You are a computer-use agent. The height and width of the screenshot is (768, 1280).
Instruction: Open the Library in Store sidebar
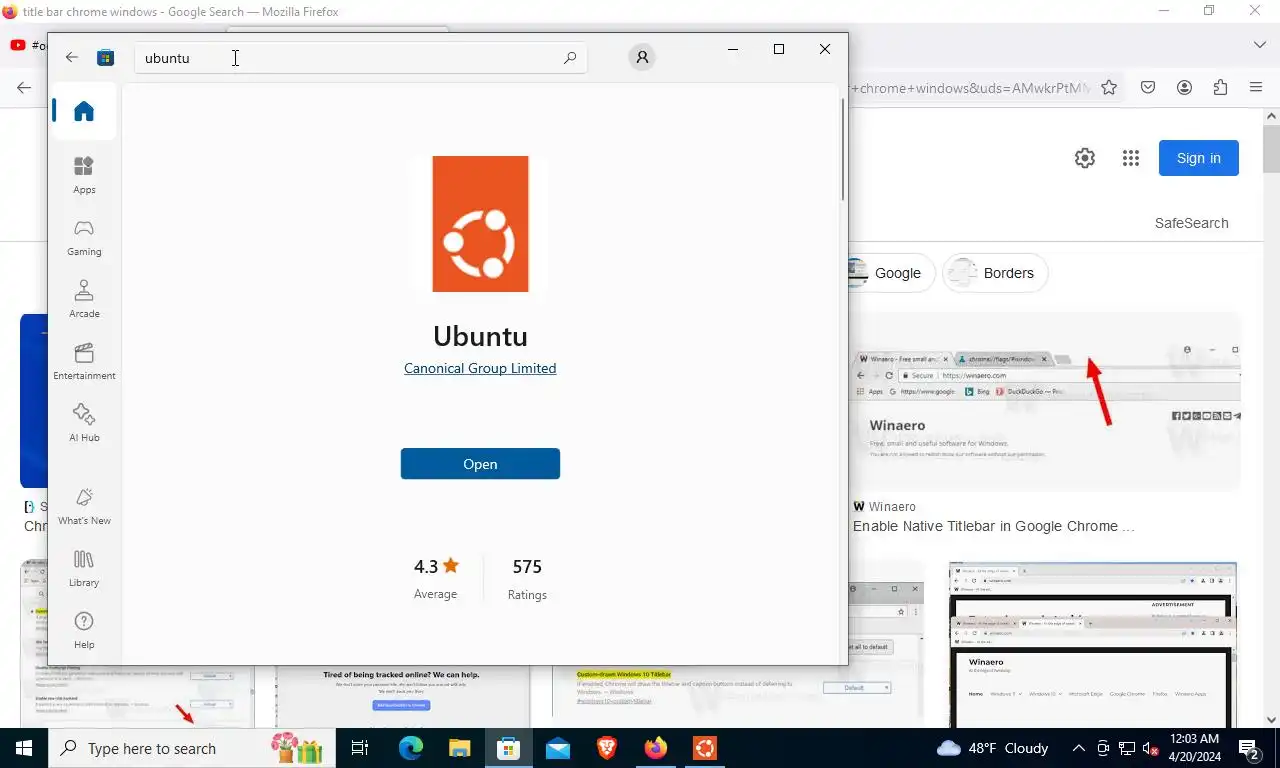[84, 568]
